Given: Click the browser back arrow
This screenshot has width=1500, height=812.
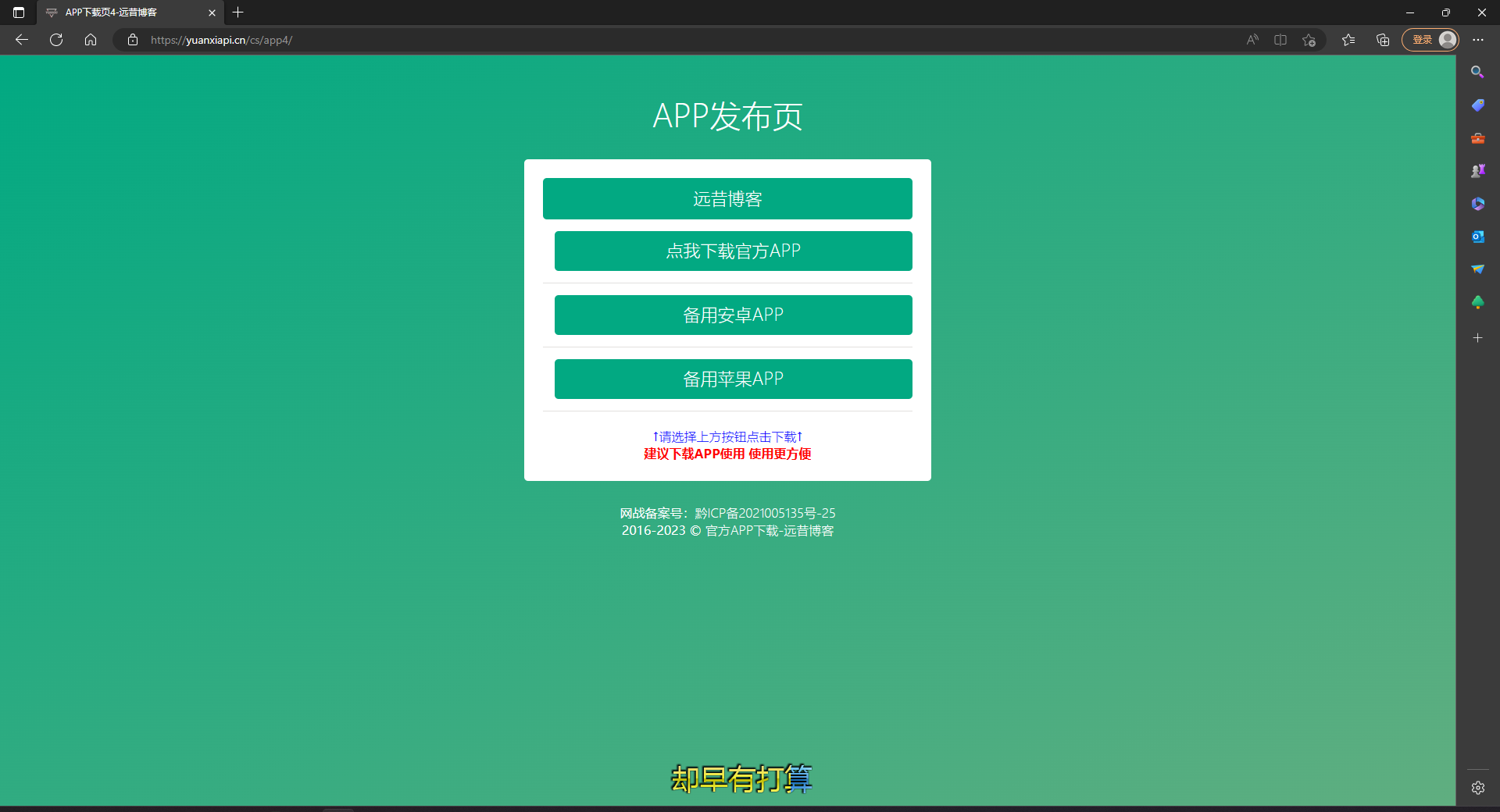Looking at the screenshot, I should [x=22, y=40].
